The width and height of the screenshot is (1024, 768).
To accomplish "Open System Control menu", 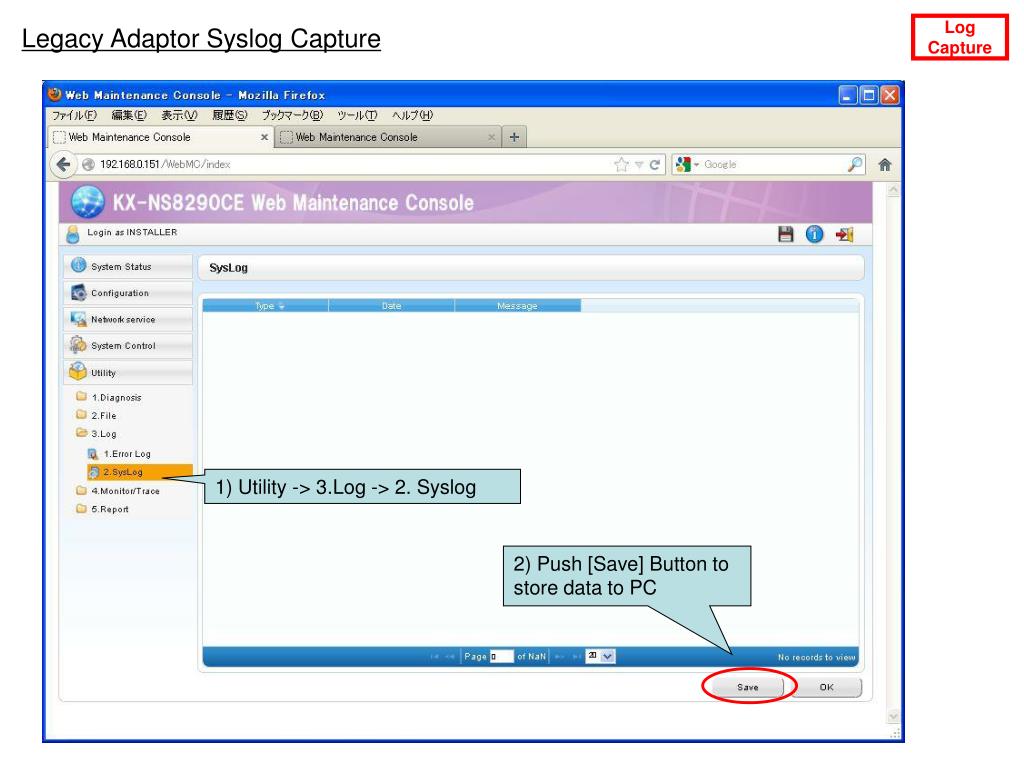I will click(129, 346).
